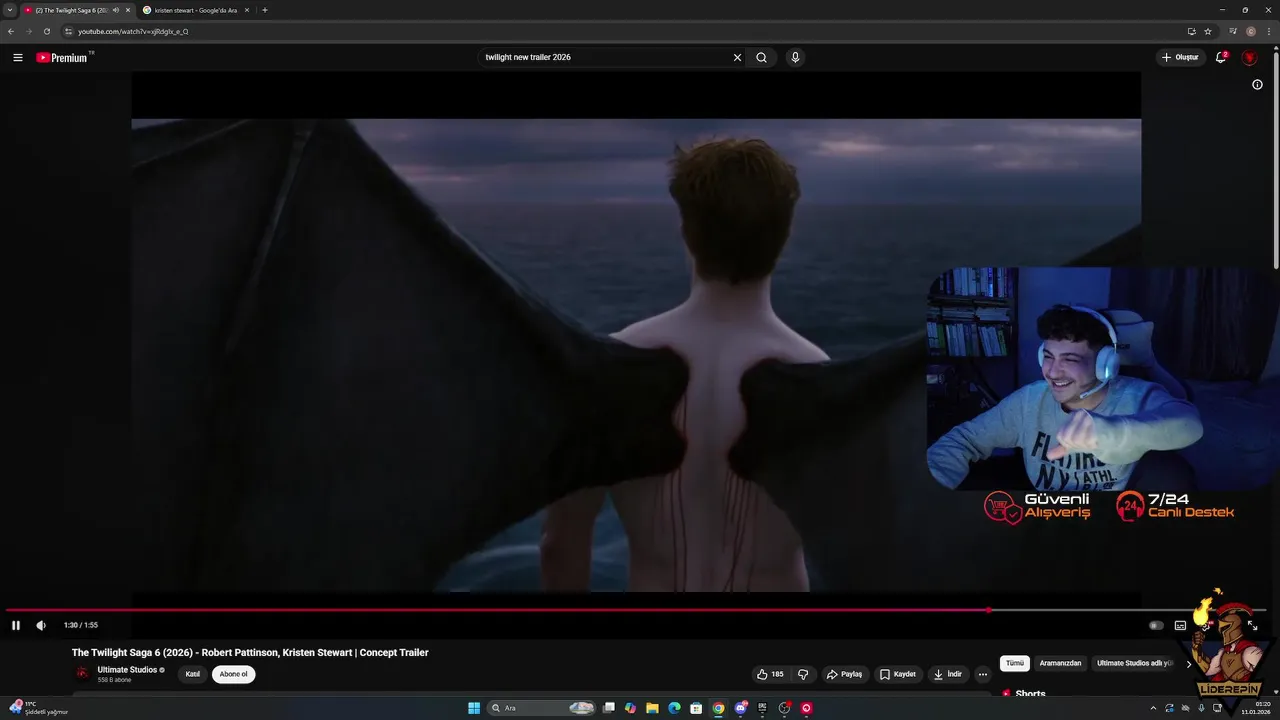Open the YouTube hamburger guide menu

coord(17,57)
